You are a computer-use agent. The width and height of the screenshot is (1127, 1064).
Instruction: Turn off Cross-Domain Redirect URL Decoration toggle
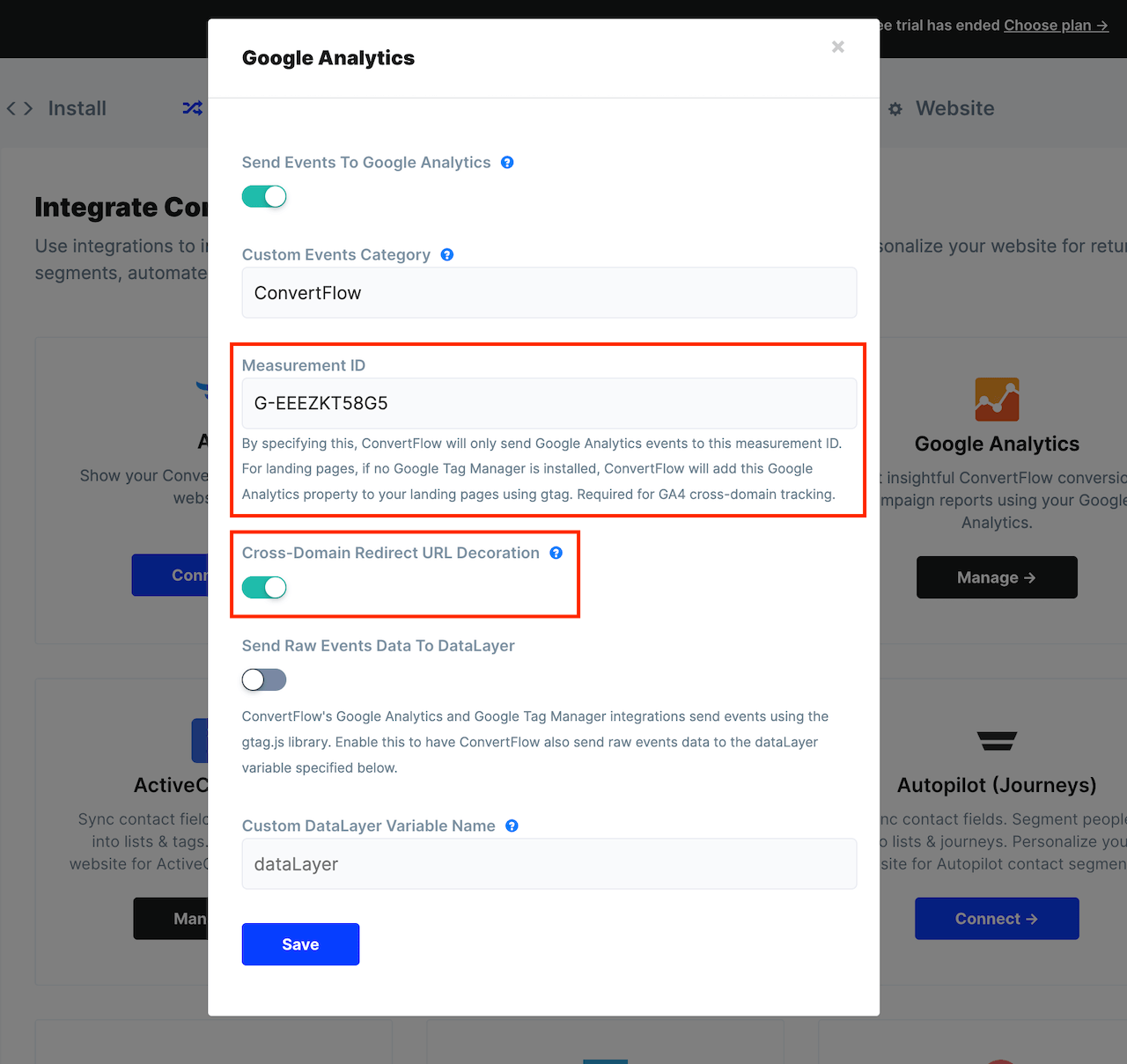pyautogui.click(x=264, y=587)
